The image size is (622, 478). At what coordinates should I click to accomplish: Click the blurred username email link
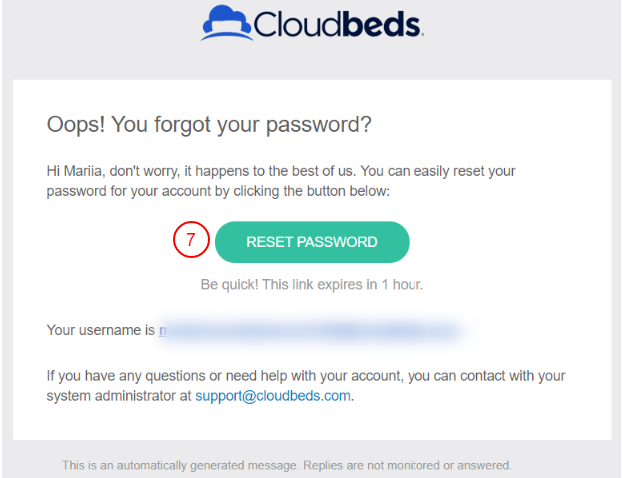(308, 329)
